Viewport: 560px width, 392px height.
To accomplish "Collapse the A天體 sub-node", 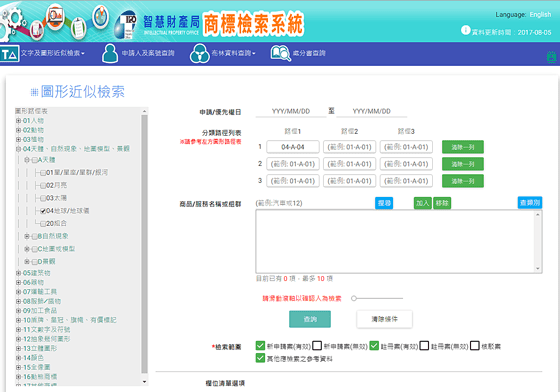I will 27,160.
